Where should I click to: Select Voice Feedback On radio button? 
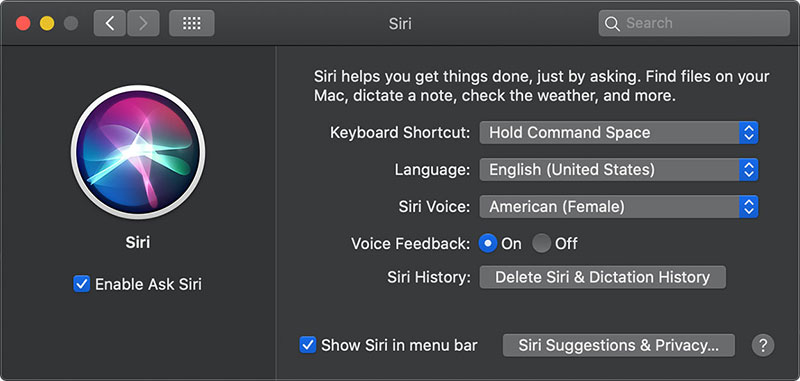click(488, 243)
